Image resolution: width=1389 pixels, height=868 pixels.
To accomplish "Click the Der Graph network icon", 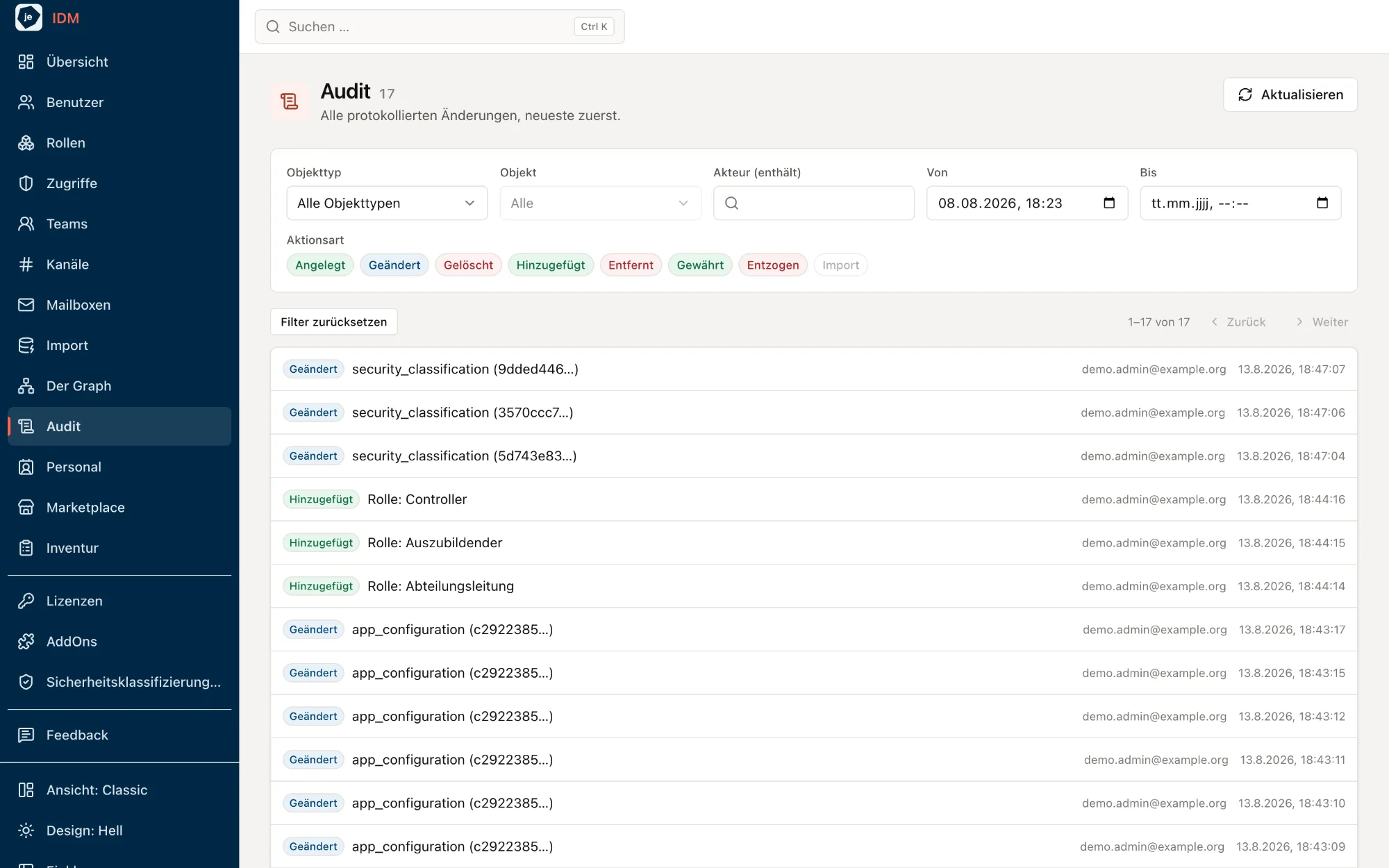I will 26,386.
